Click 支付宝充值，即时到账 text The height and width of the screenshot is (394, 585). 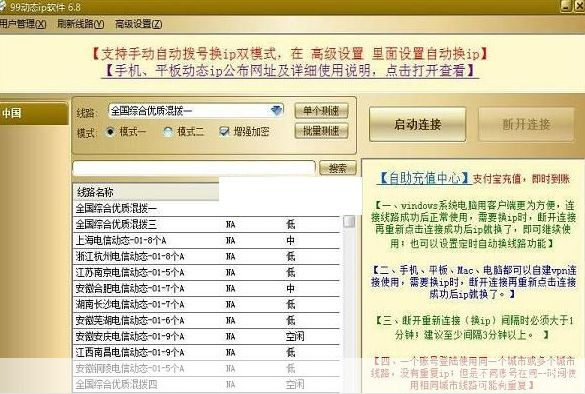tap(521, 179)
